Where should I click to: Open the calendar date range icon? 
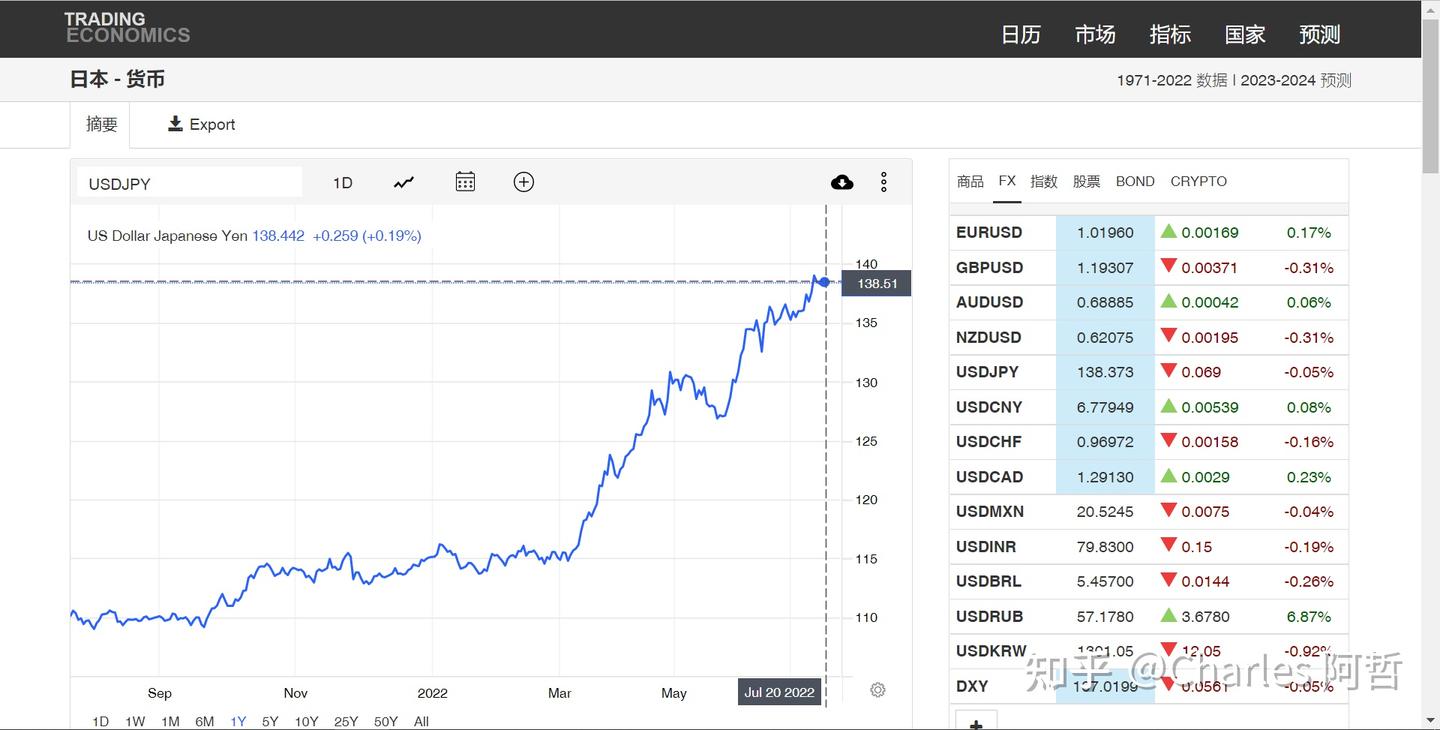pos(465,182)
